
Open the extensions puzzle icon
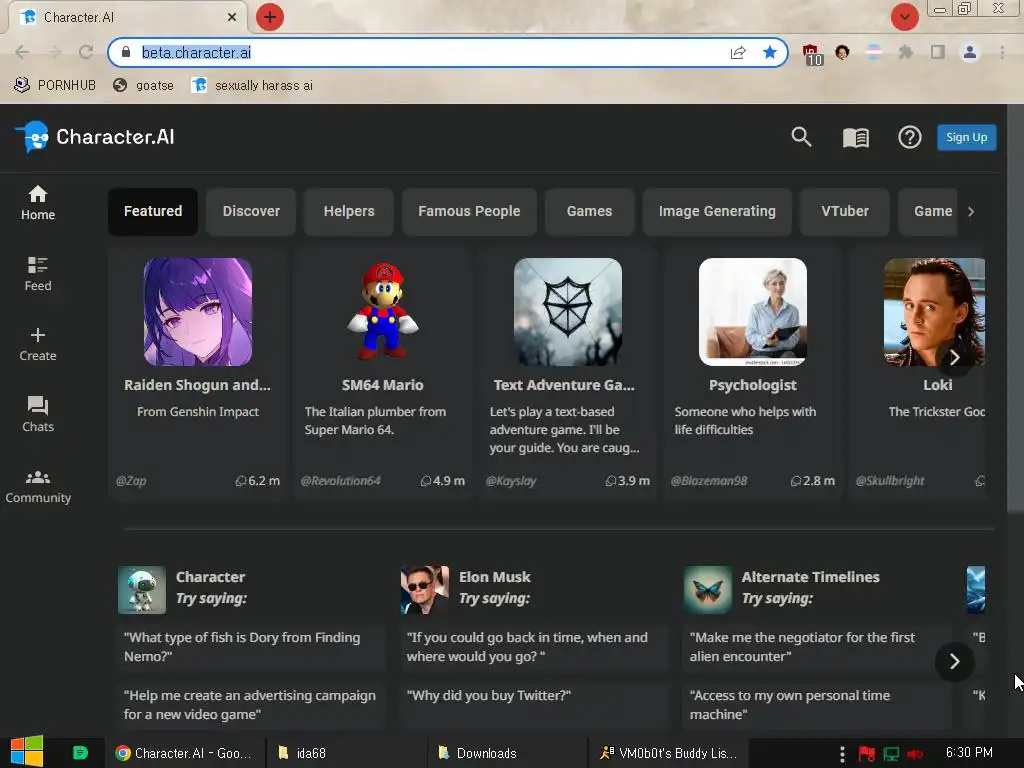(906, 52)
